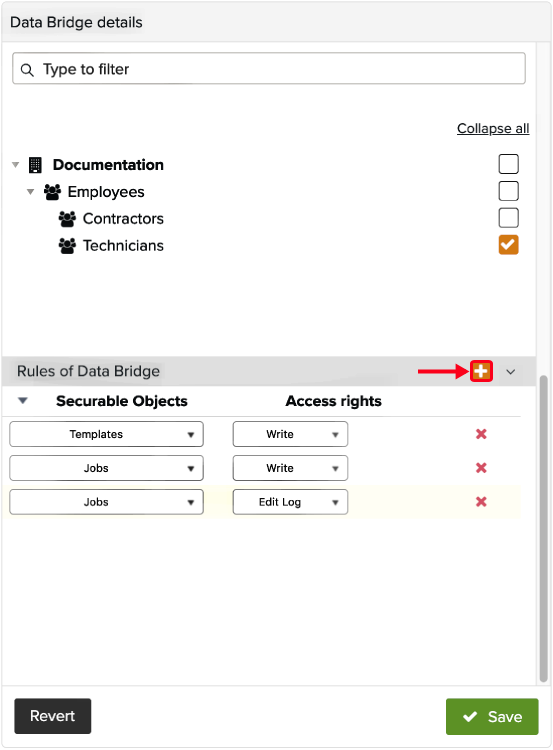The height and width of the screenshot is (750, 553).
Task: Focus the Type to filter search field
Action: [269, 68]
